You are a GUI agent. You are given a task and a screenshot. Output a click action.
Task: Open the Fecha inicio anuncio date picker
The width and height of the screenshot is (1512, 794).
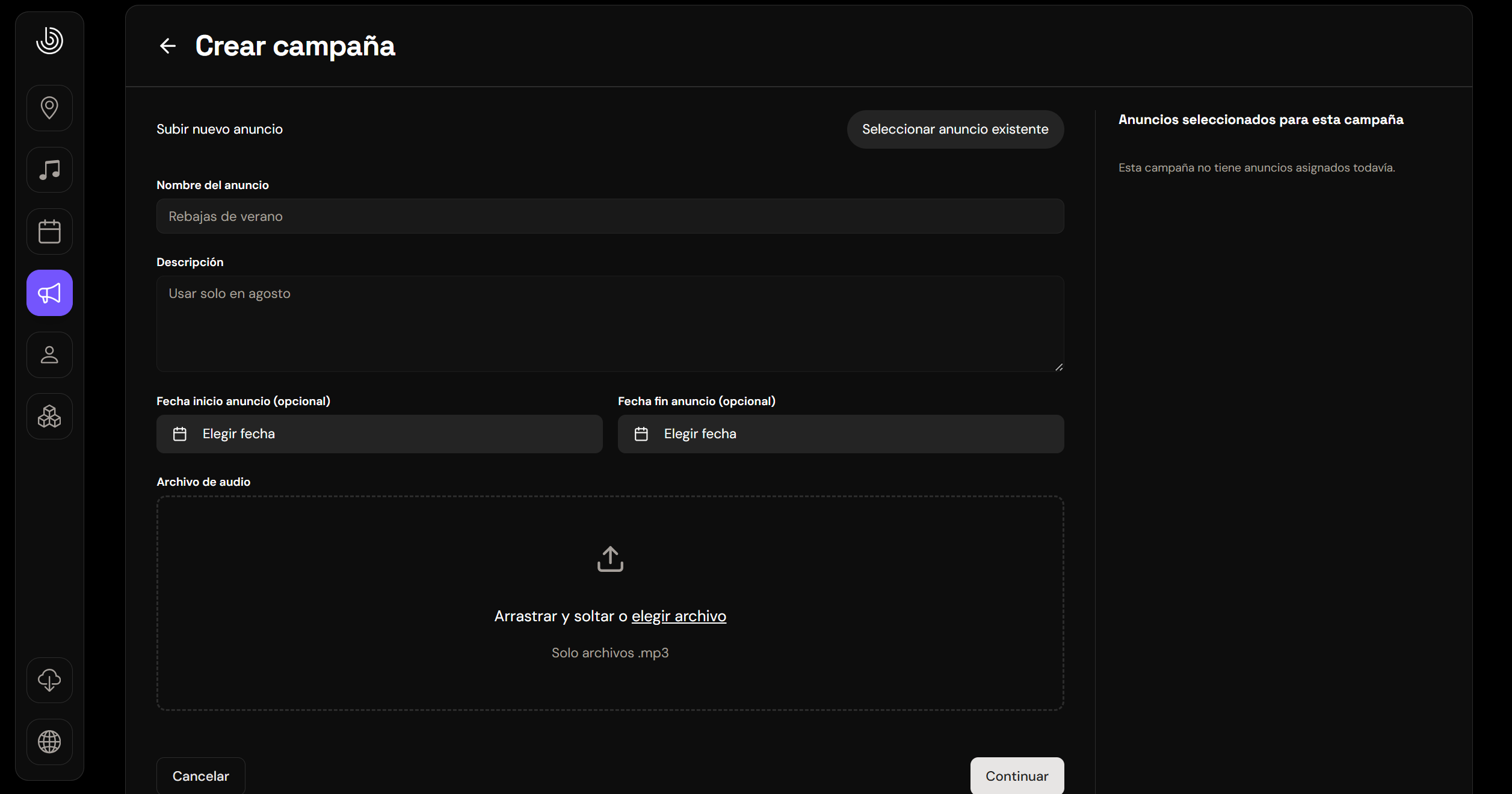tap(379, 434)
